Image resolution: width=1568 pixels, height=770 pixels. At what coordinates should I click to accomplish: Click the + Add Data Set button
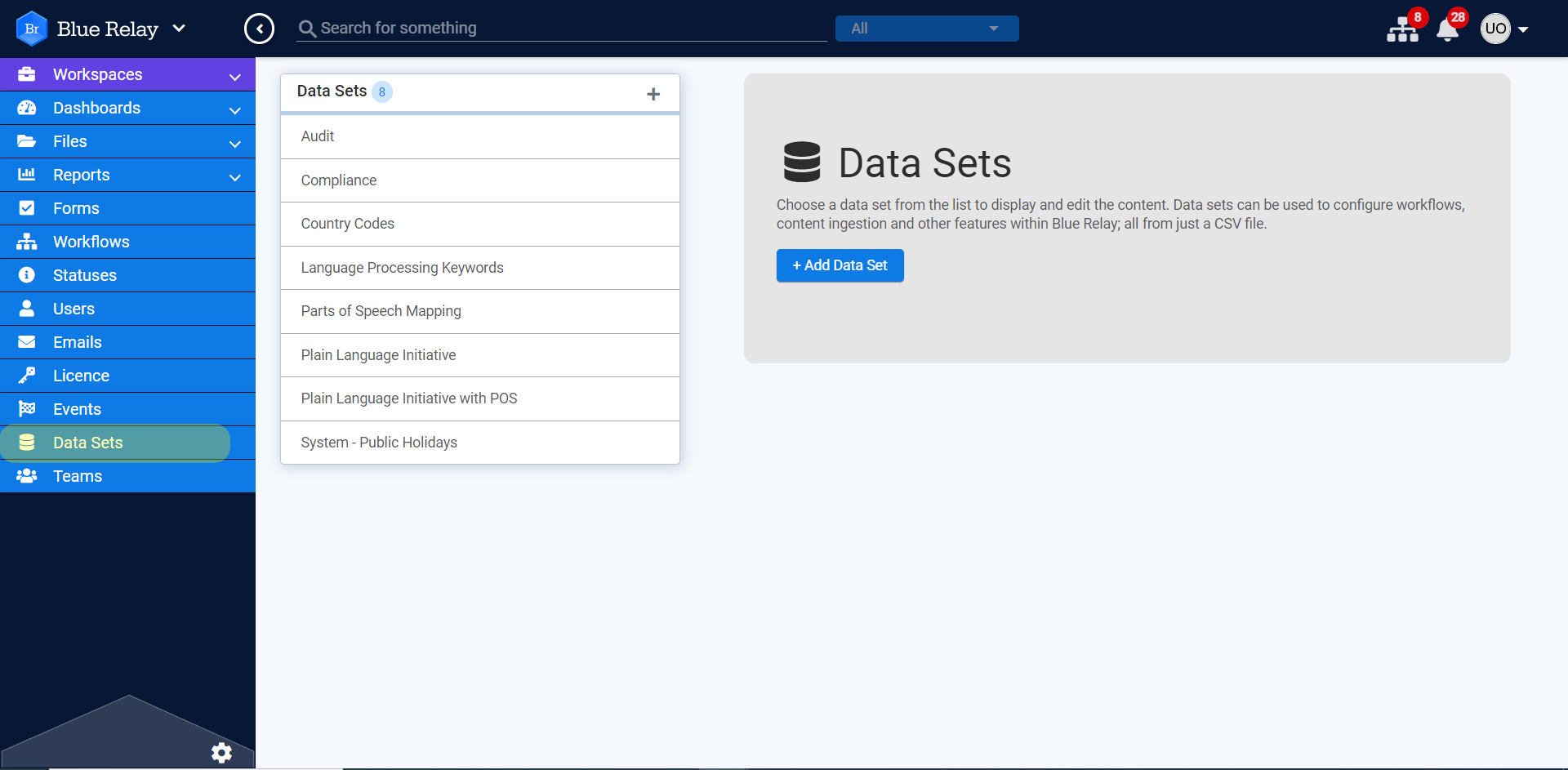[840, 265]
